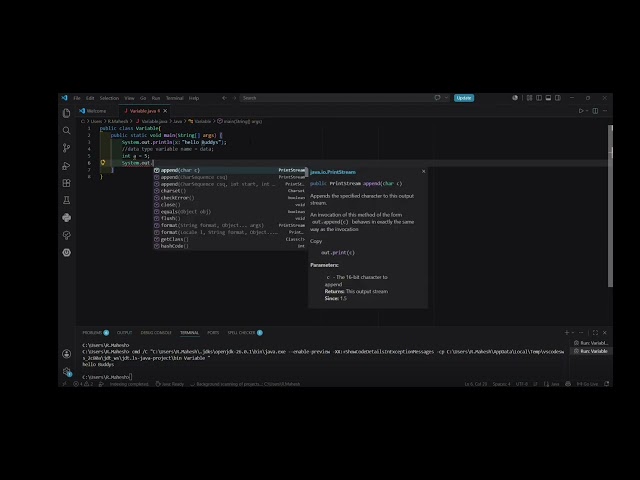This screenshot has height=480, width=640.
Task: Open the Edit menu
Action: (x=90, y=98)
